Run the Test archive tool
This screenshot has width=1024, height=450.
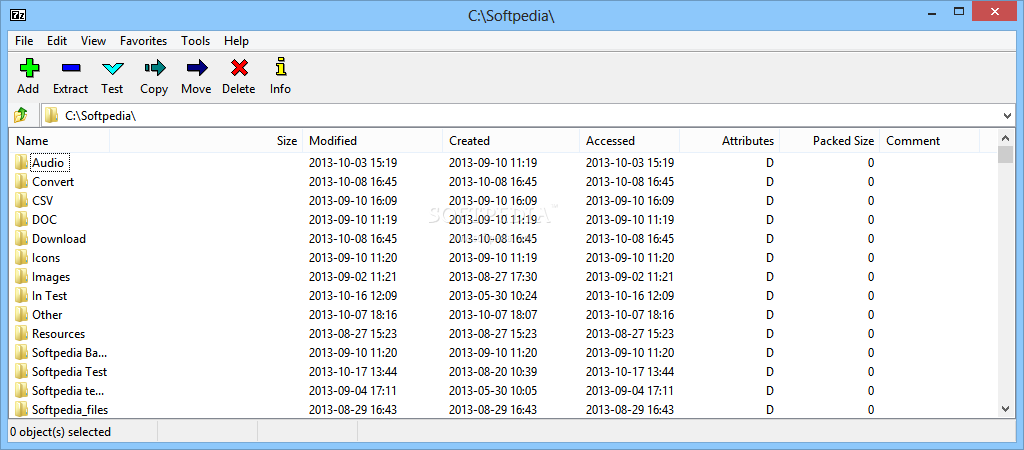(112, 67)
